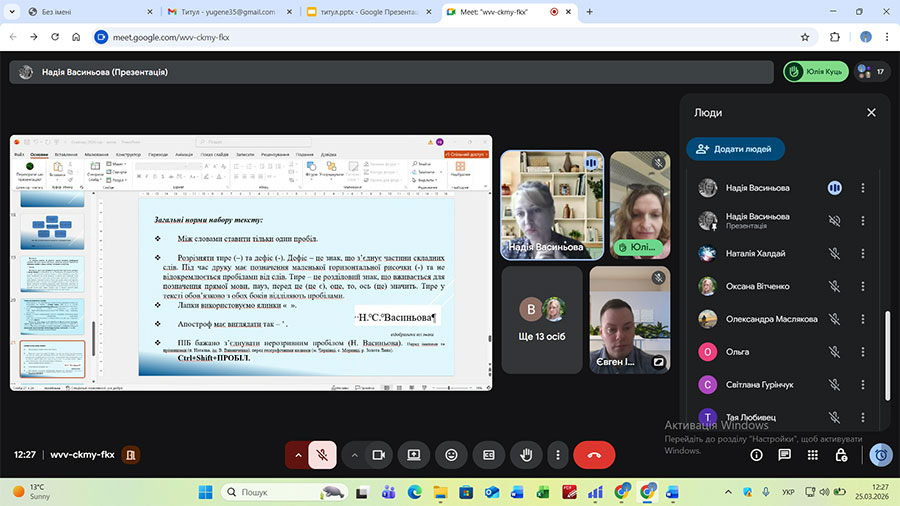Expand microphone audio settings arrow

tap(297, 455)
